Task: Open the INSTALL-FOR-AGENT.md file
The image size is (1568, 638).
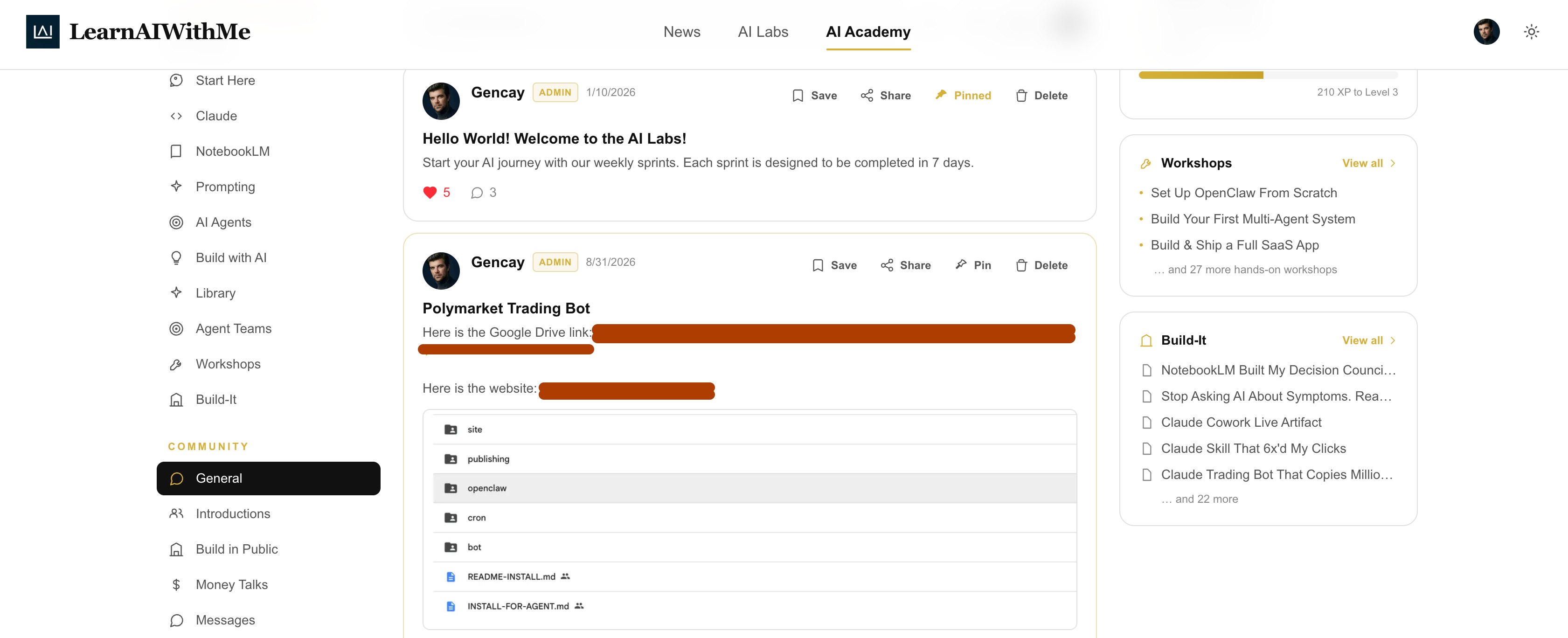Action: pos(754,606)
